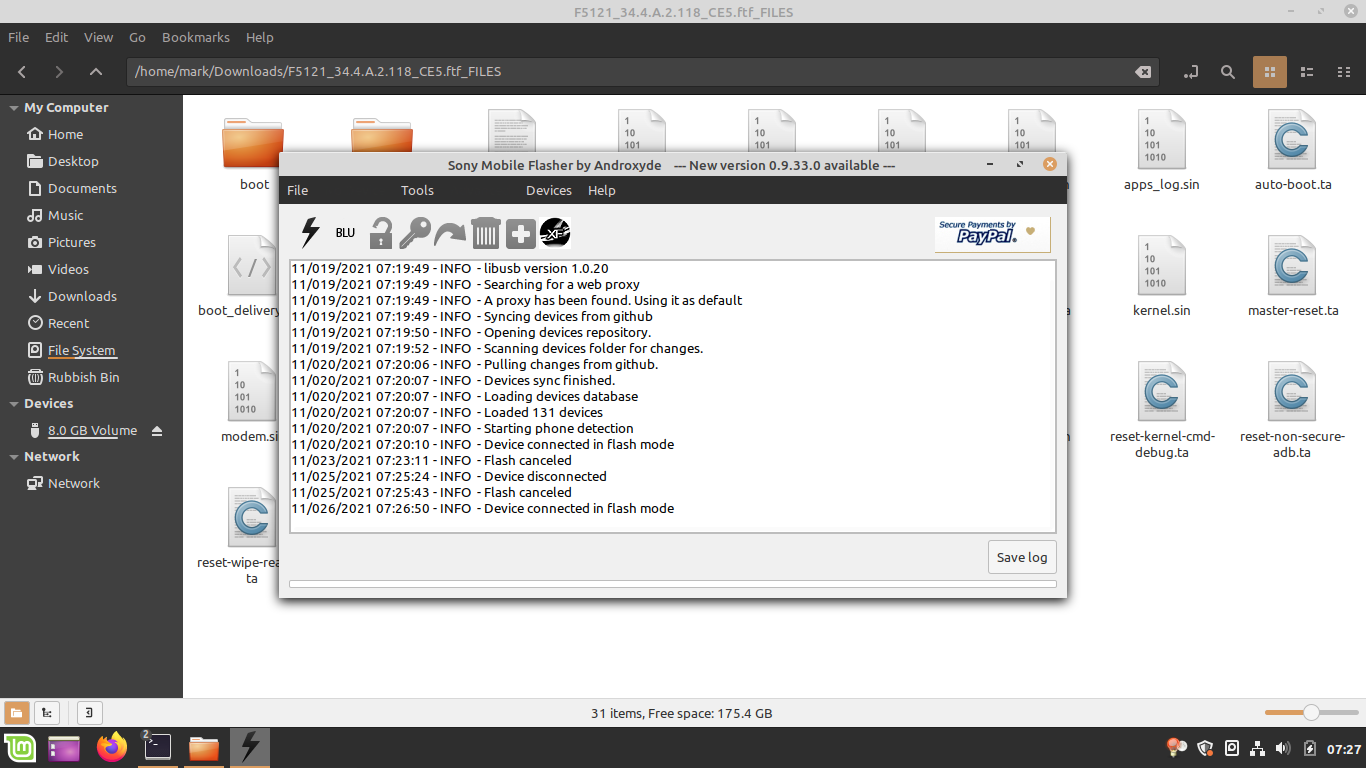Image resolution: width=1366 pixels, height=768 pixels.
Task: Go up to the parent folder
Action: click(95, 72)
